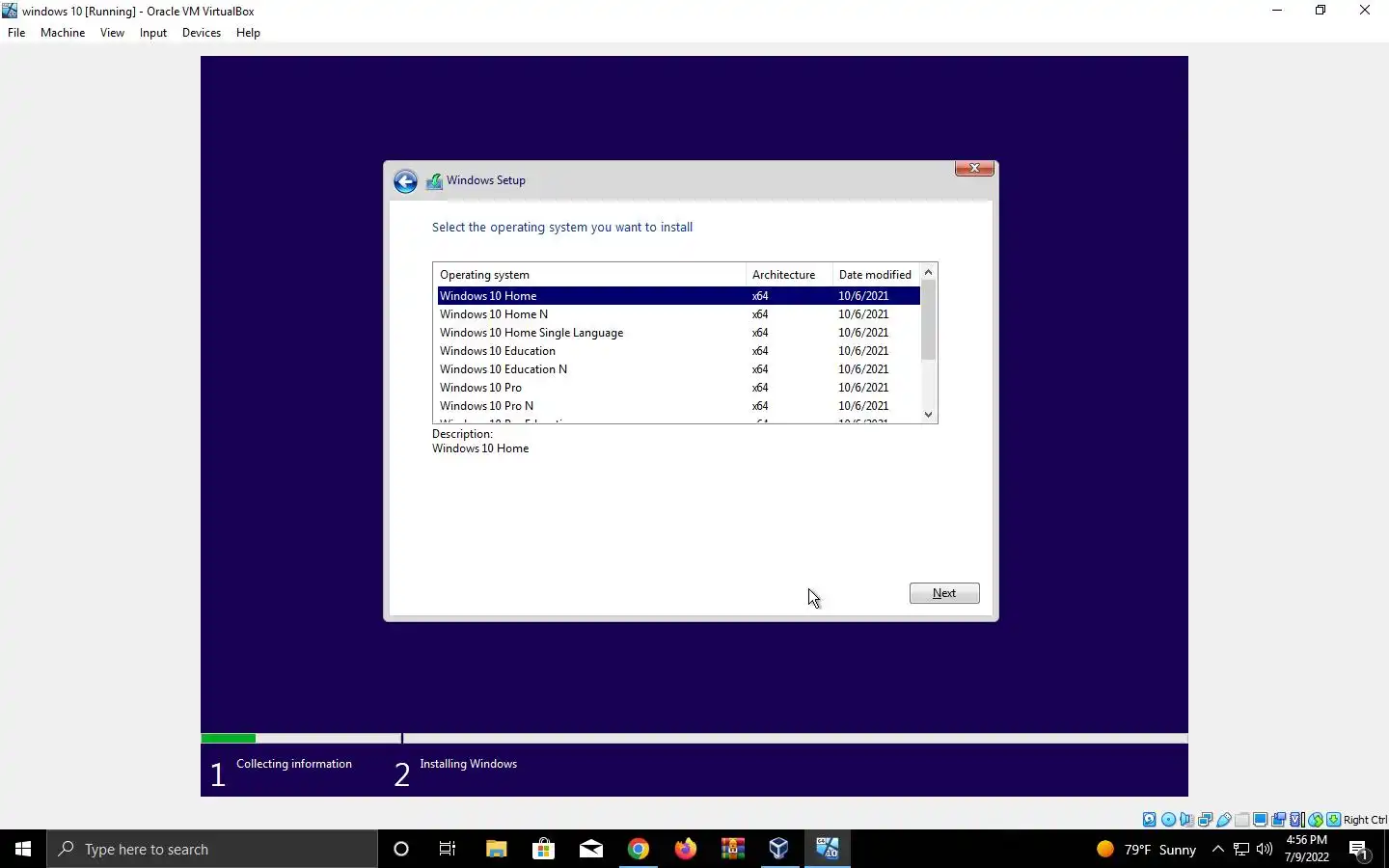Open VirtualBox Manager taskbar icon
Image resolution: width=1389 pixels, height=868 pixels.
(x=779, y=849)
